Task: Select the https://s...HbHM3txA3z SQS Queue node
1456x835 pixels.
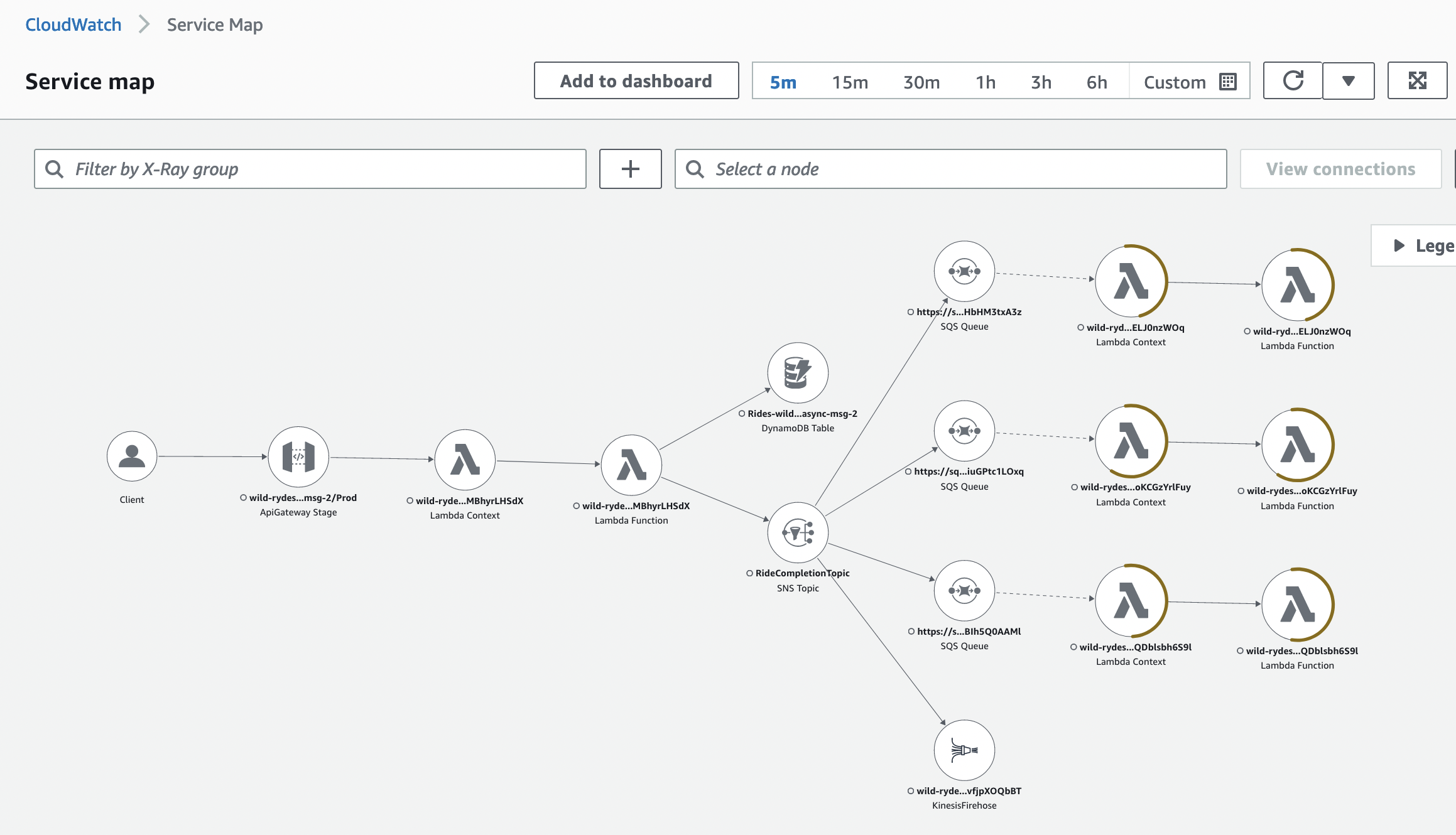Action: pos(964,271)
